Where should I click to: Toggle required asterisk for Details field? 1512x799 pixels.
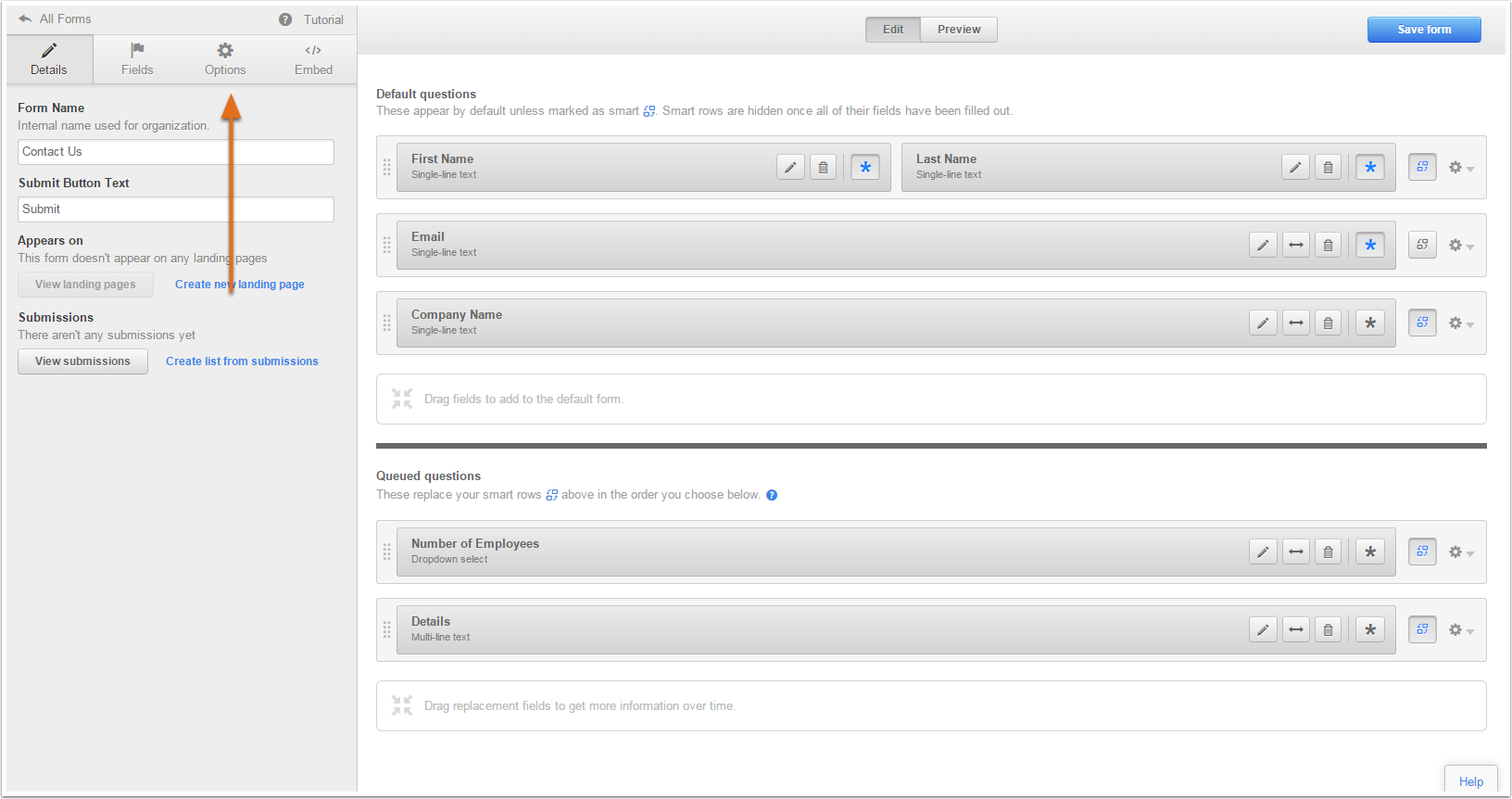coord(1370,629)
